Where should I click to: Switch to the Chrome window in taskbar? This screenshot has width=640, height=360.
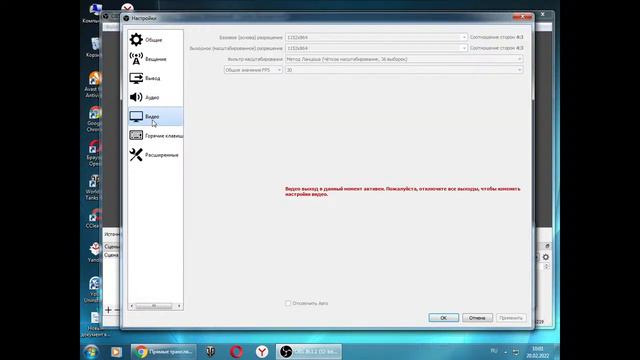[164, 351]
